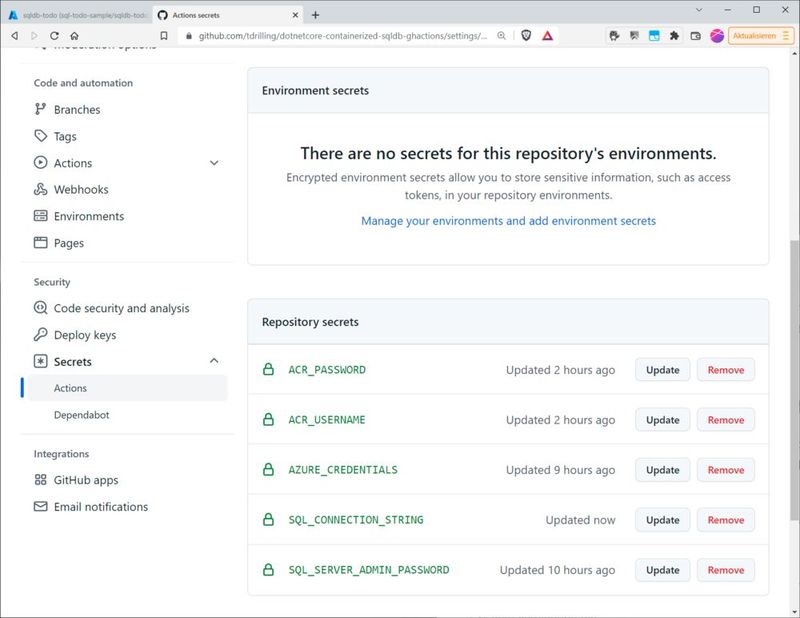Click the bookmark icon beside the address bar

tap(164, 36)
